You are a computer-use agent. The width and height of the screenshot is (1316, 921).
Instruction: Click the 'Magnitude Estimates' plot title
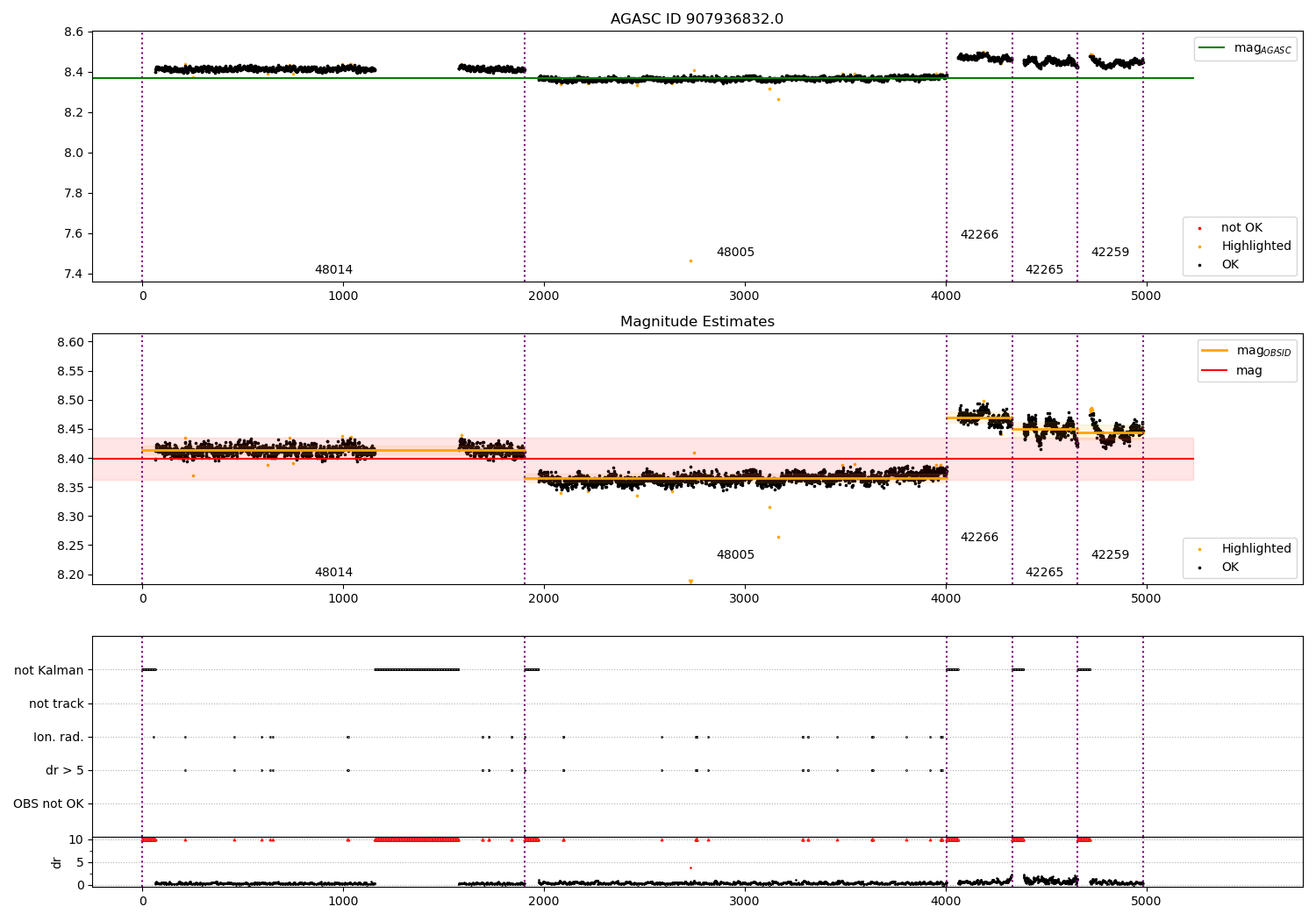click(697, 322)
